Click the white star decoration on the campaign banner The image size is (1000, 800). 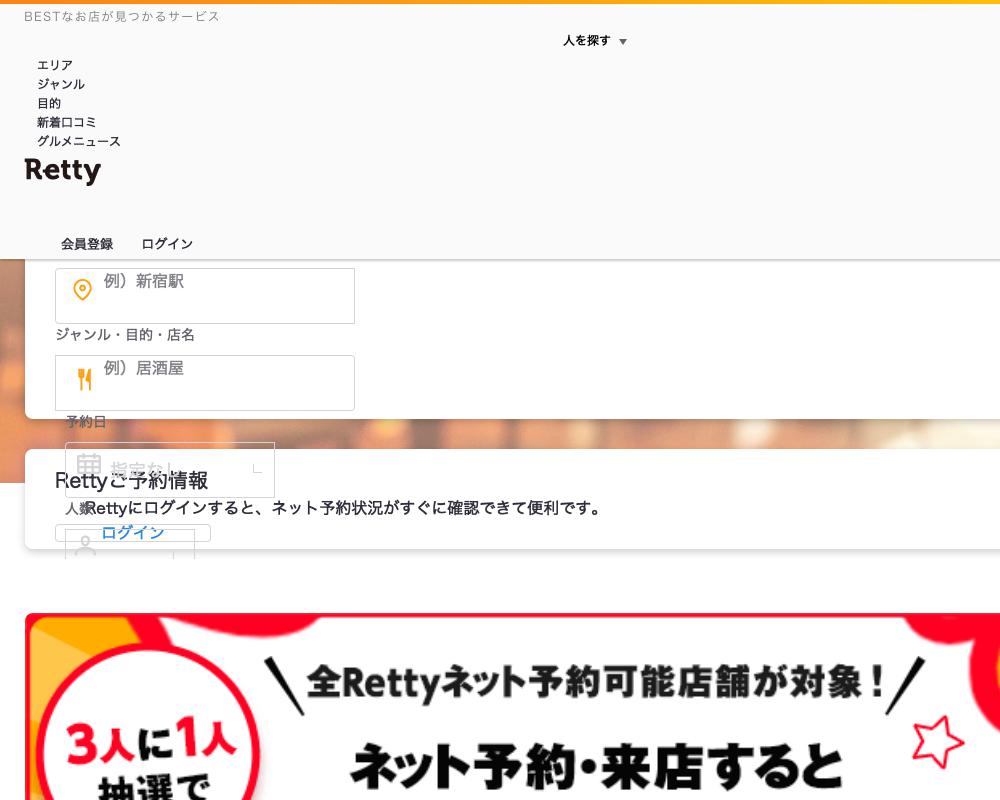(938, 742)
